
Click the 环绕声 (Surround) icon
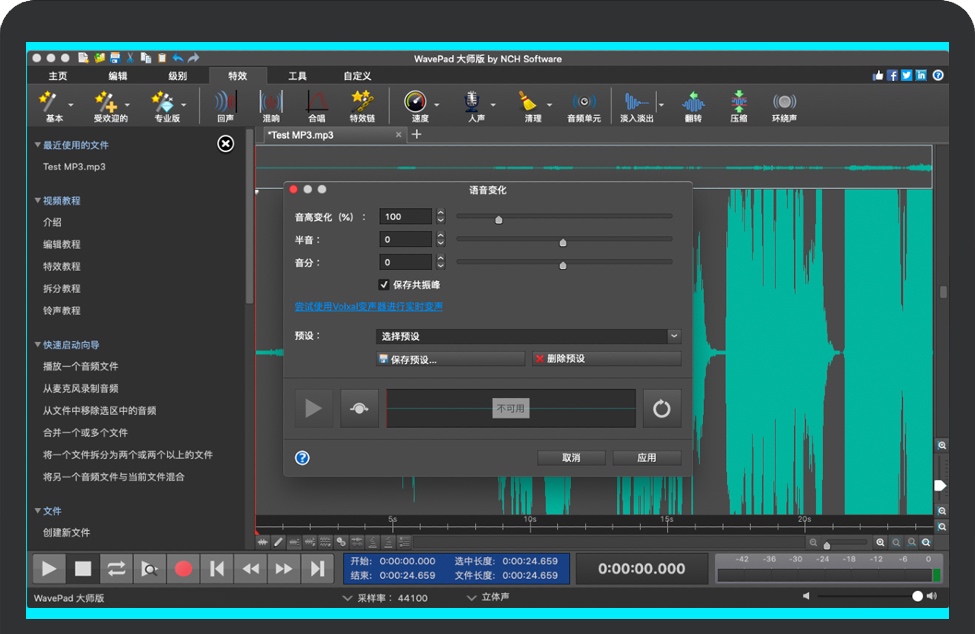(x=784, y=105)
